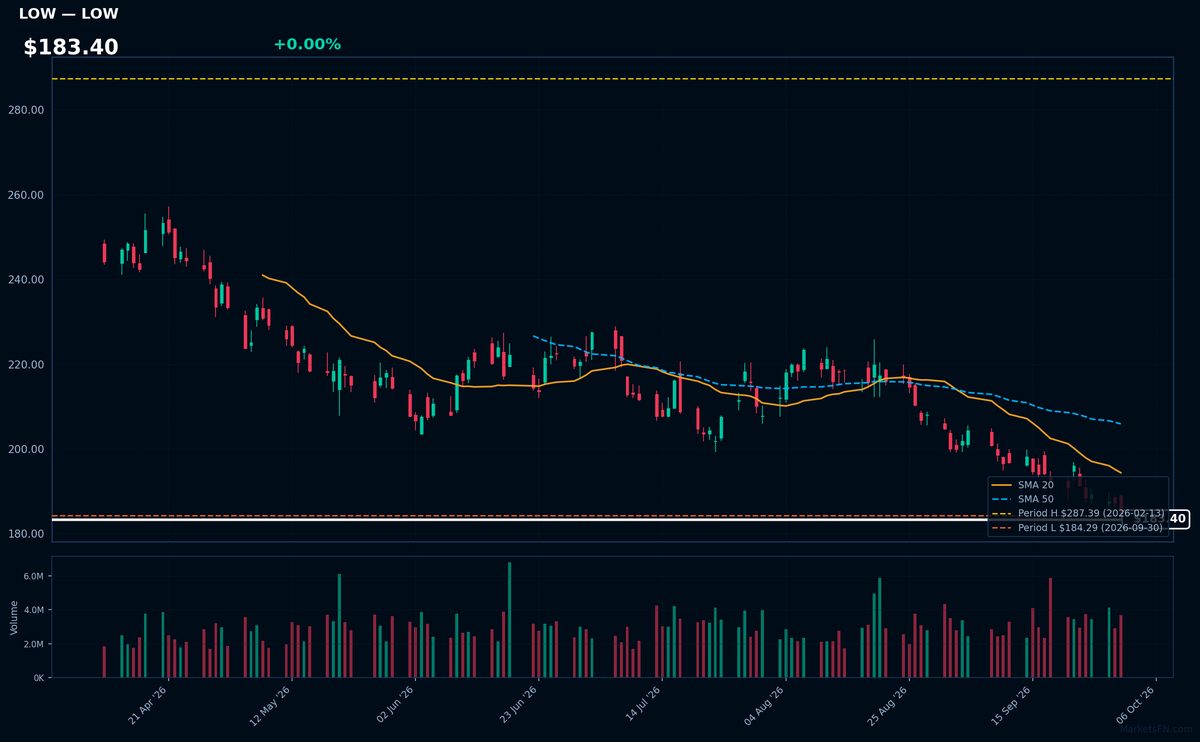Click the 240.00 price axis label

[25, 280]
